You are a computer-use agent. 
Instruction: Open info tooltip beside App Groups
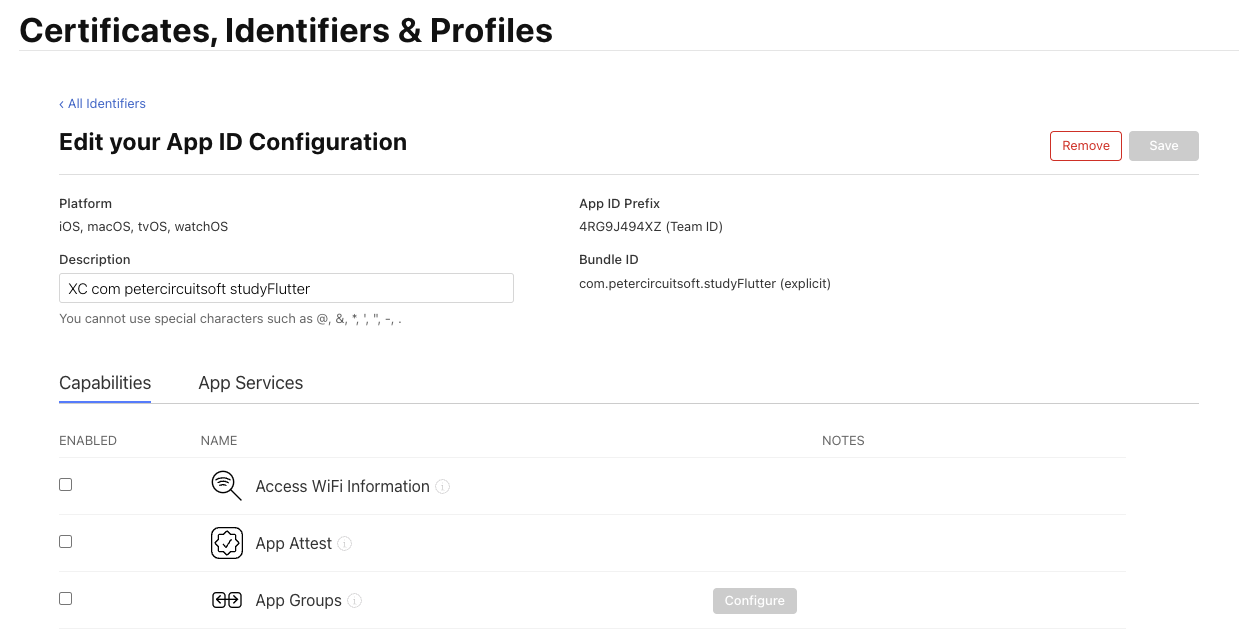[355, 601]
